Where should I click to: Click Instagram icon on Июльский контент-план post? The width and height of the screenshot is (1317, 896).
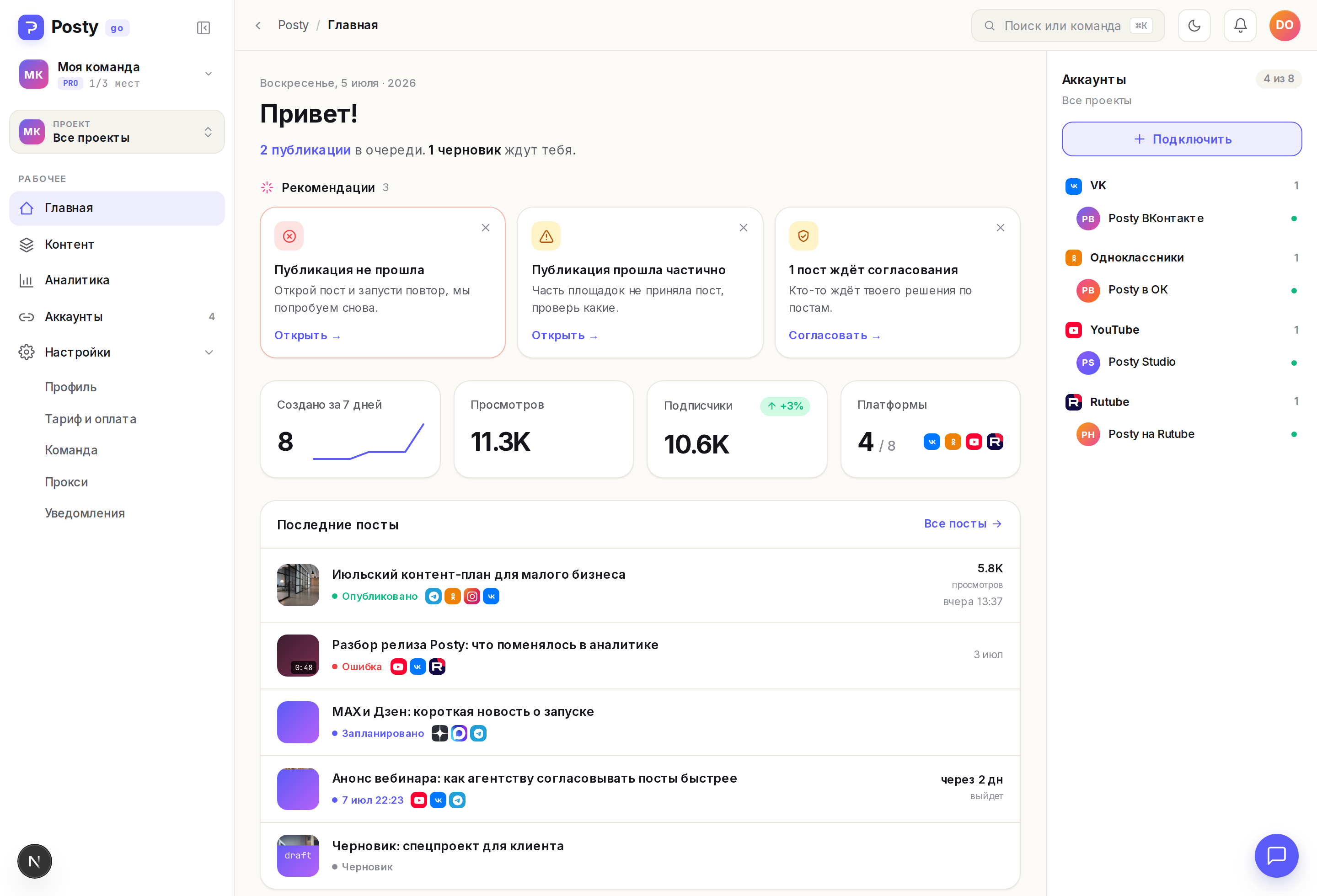(x=472, y=596)
